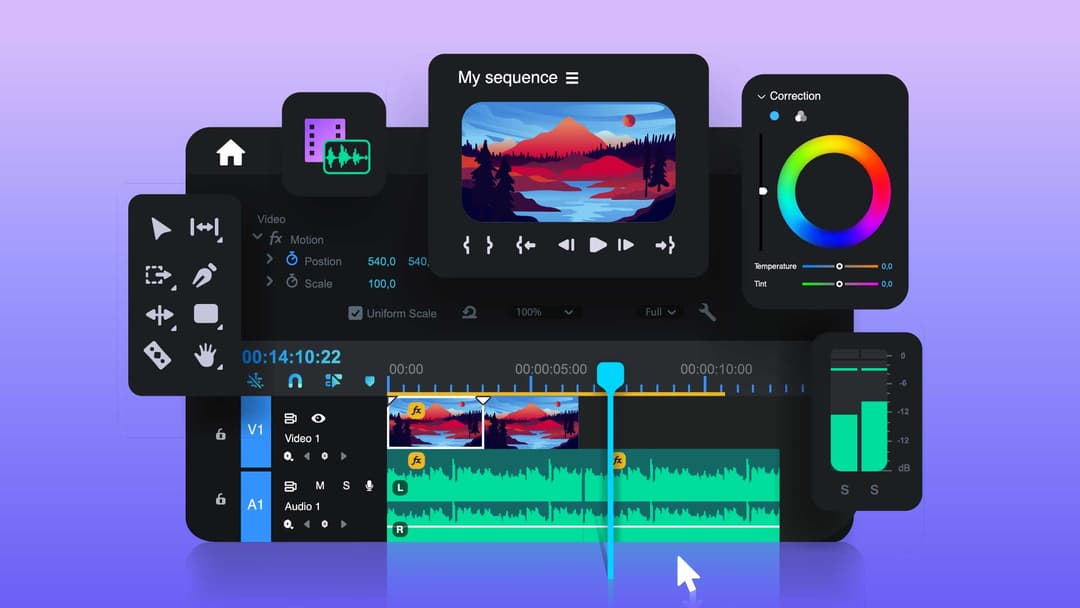
Task: Select the Selection arrow tool
Action: tap(160, 229)
